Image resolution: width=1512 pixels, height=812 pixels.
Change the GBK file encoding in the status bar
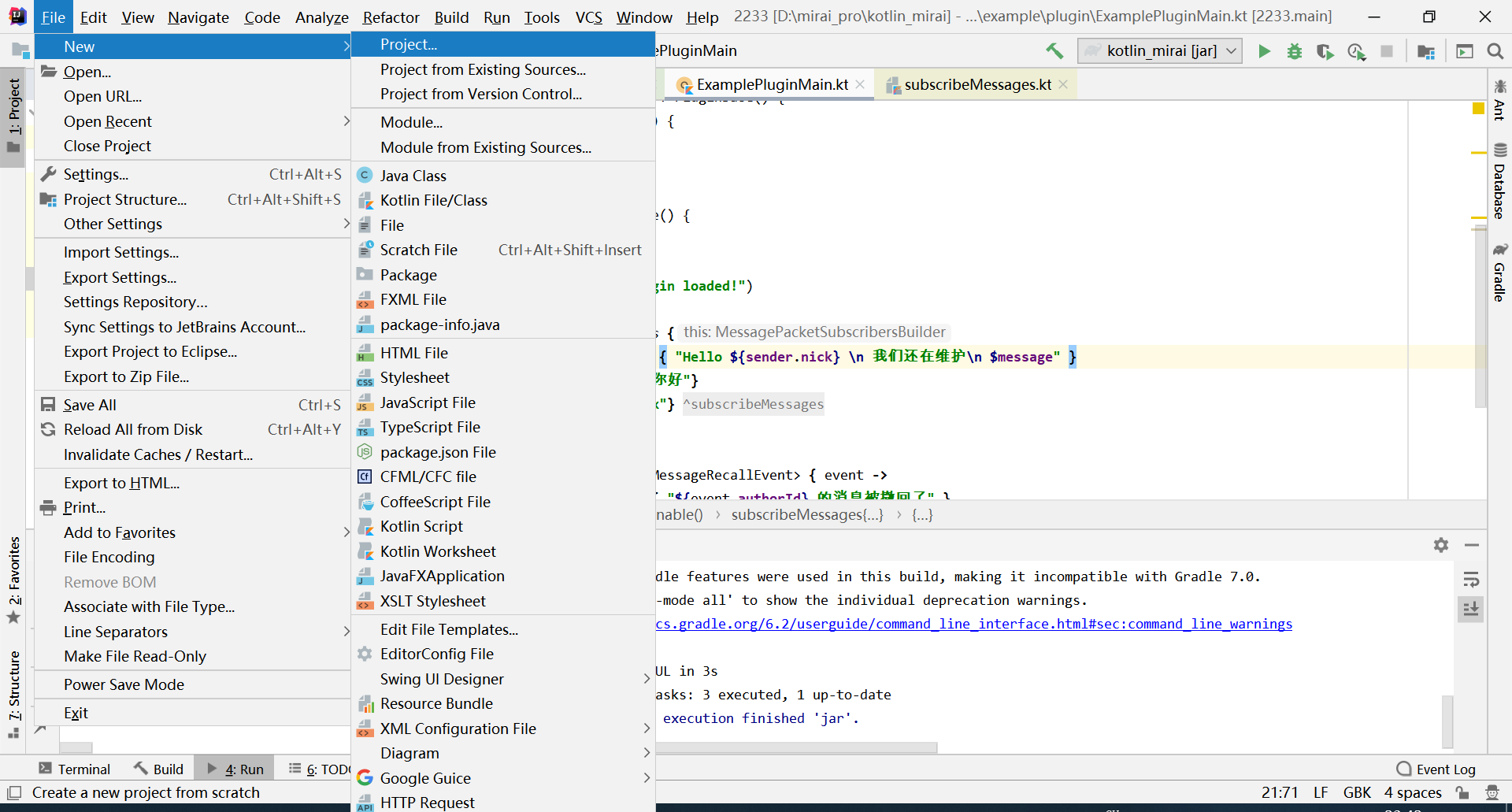1356,793
